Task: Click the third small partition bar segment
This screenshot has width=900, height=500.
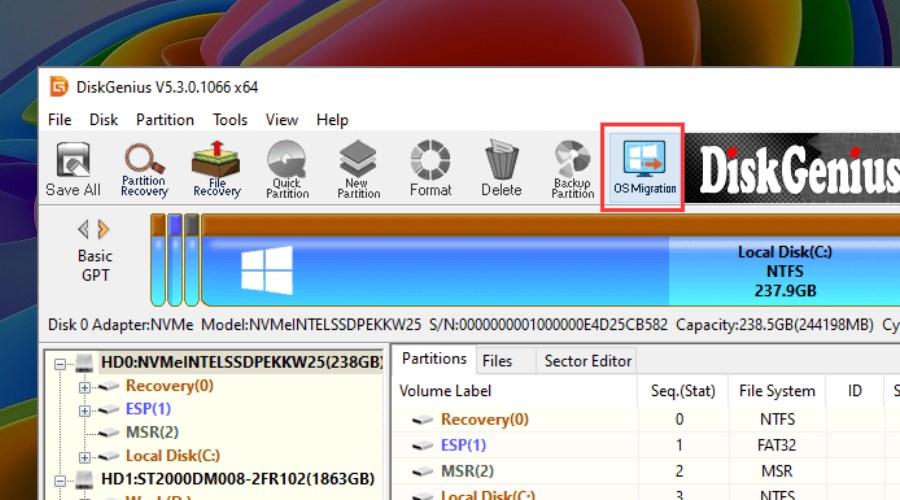Action: [192, 260]
